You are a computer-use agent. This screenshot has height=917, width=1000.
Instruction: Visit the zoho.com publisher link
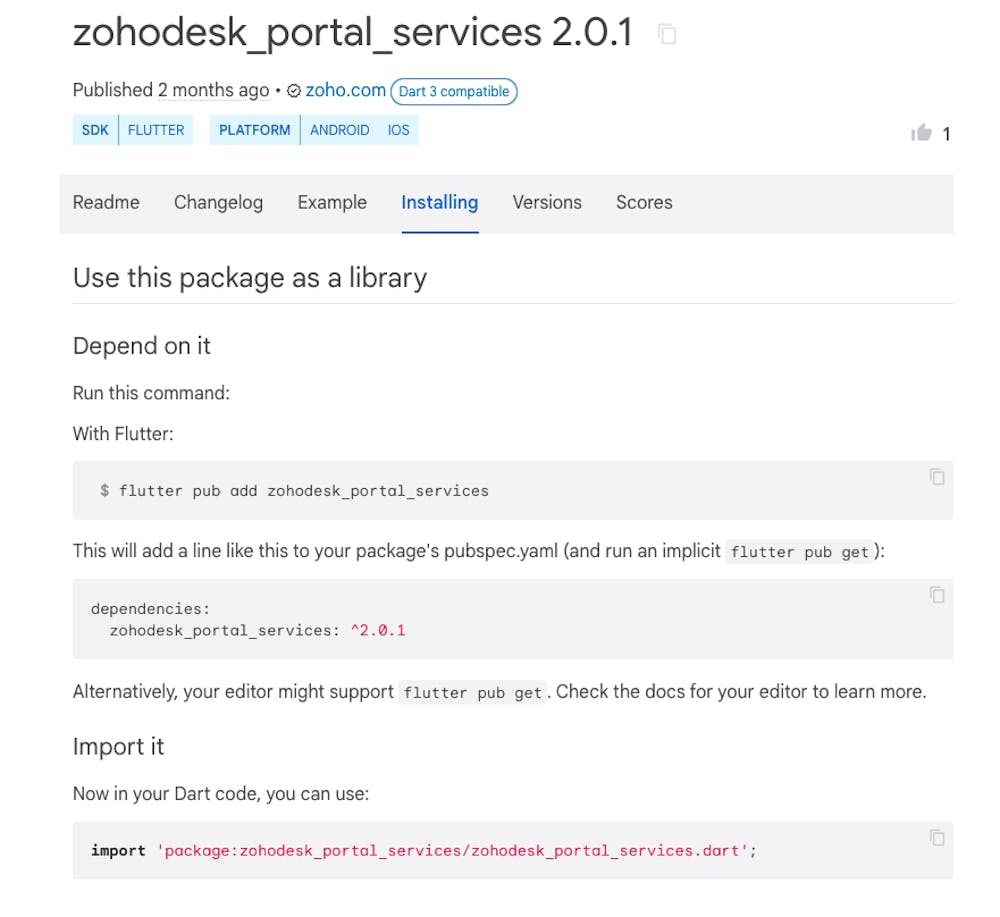(x=345, y=91)
